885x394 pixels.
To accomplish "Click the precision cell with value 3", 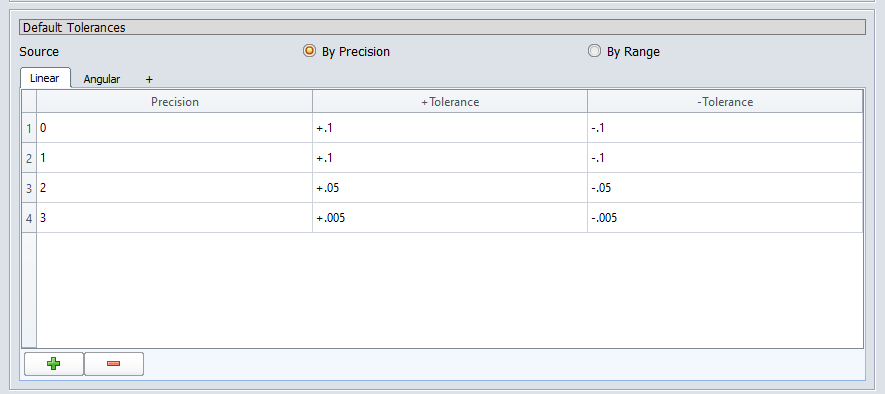I will click(x=174, y=218).
